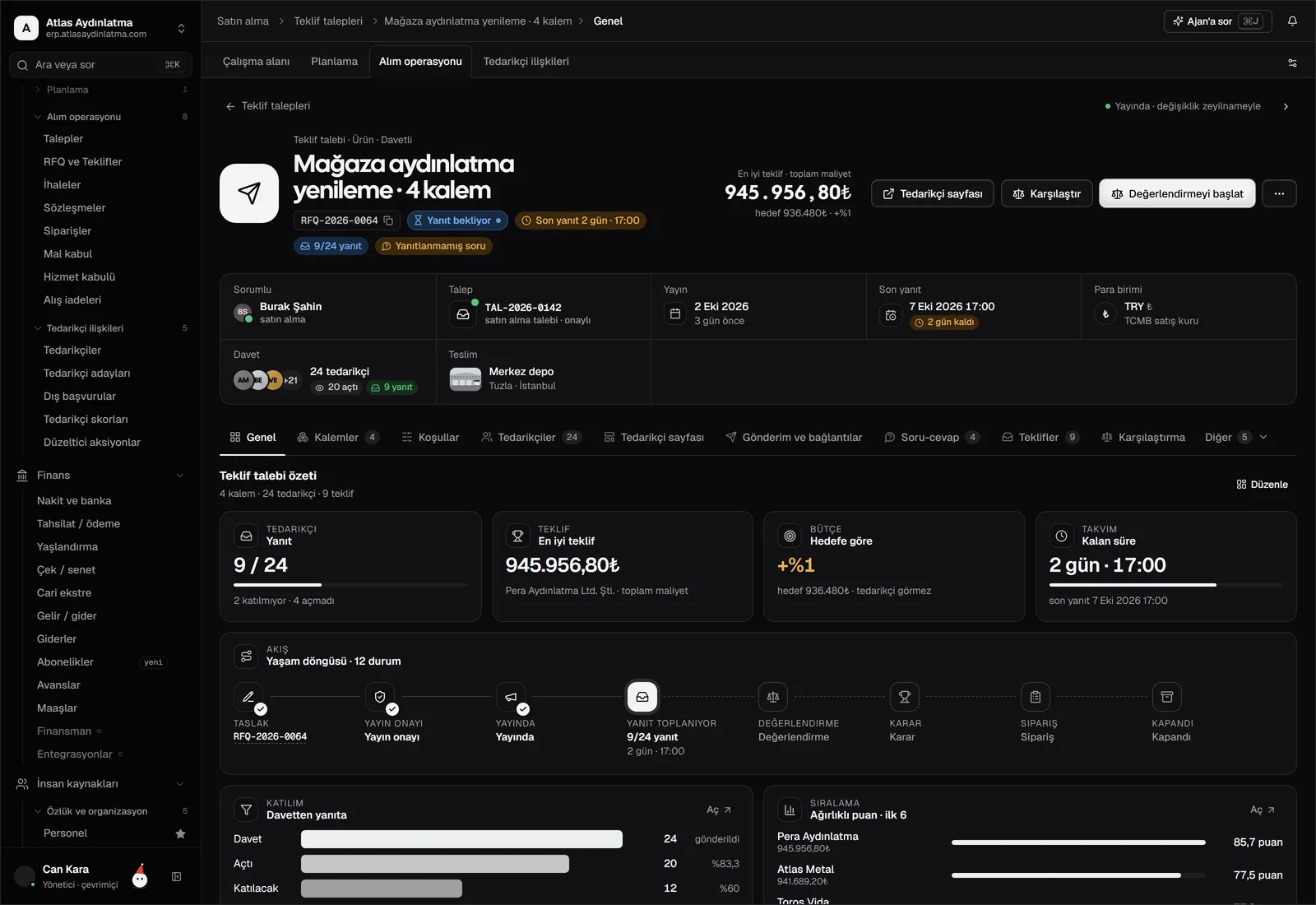Click the Yayın onayı shield stage icon
Viewport: 1316px width, 905px height.
[x=380, y=697]
